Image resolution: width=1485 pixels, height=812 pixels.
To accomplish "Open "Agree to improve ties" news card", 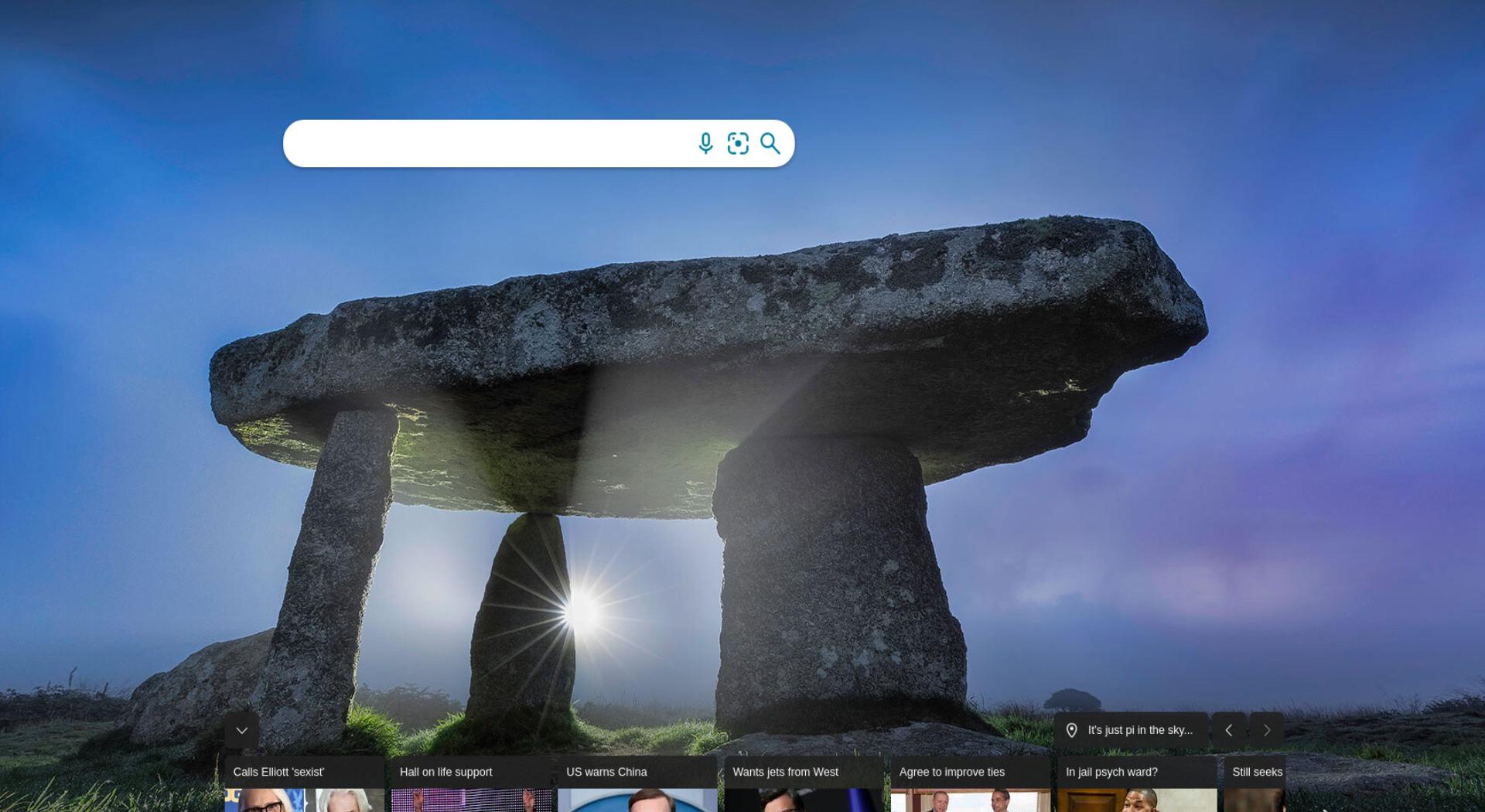I will pyautogui.click(x=971, y=783).
